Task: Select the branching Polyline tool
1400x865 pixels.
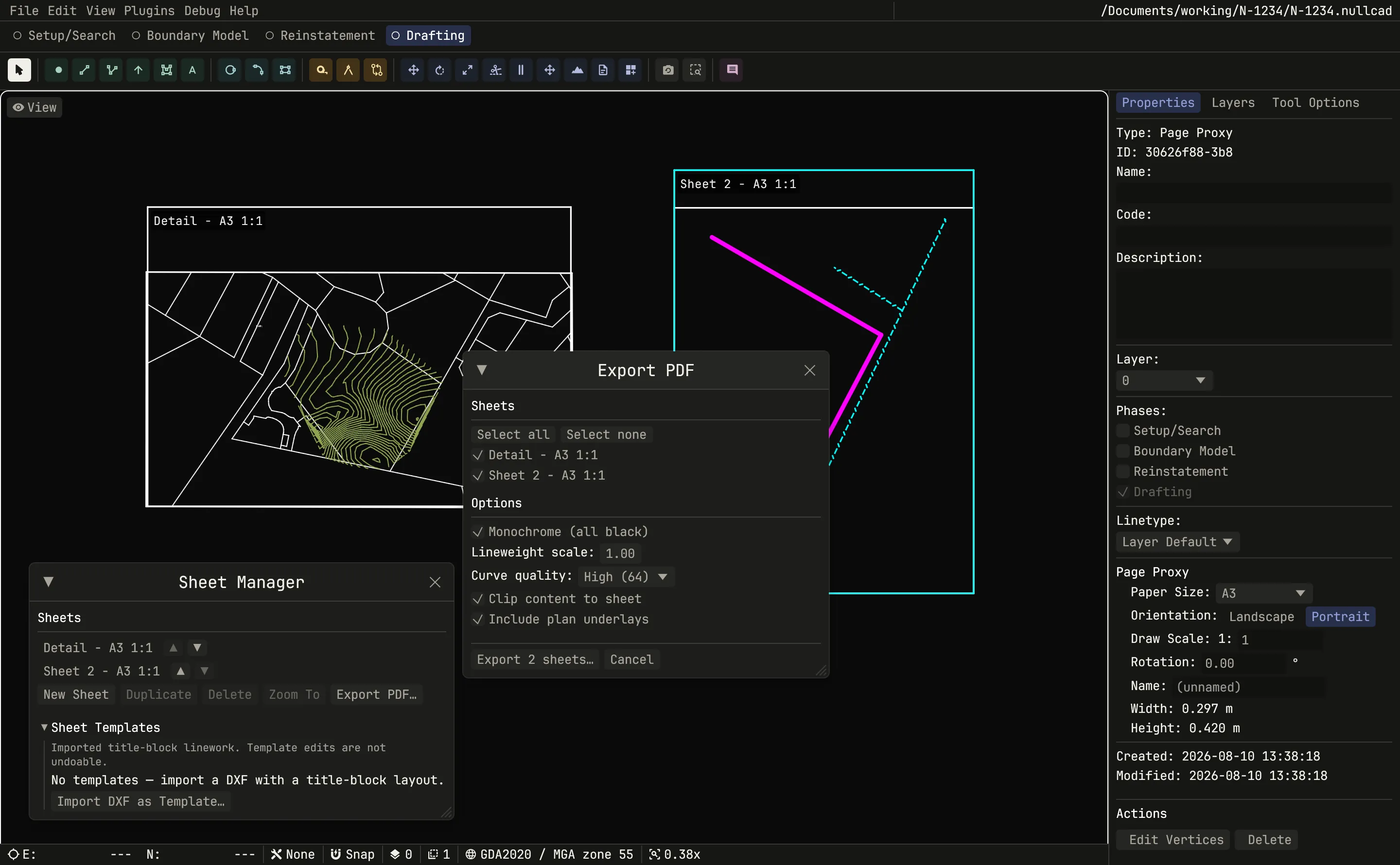Action: (x=112, y=70)
